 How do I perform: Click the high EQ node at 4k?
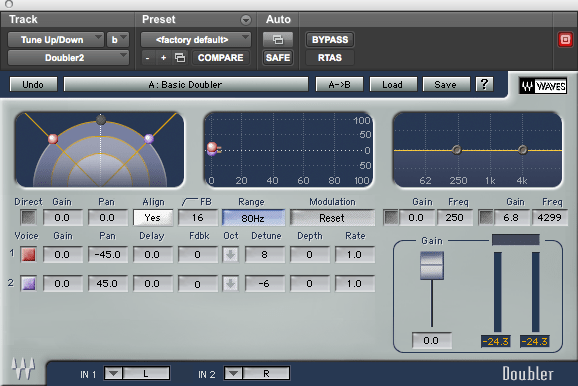tap(522, 150)
